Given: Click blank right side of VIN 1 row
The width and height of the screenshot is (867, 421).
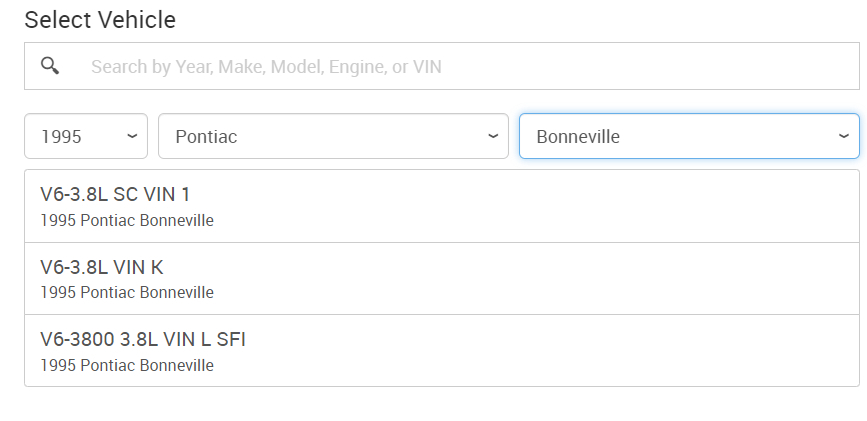Looking at the screenshot, I should (x=650, y=206).
